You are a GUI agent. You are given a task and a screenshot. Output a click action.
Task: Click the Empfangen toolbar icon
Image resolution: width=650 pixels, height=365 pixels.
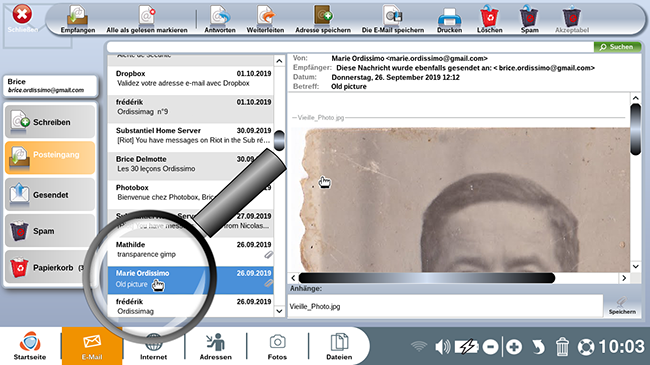click(78, 19)
